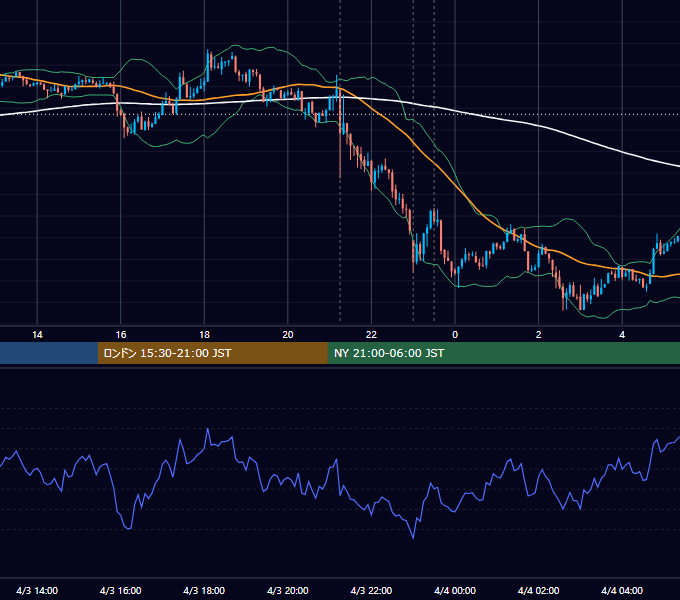Image resolution: width=680 pixels, height=600 pixels.
Task: Click the 18 hour label on price chart axis
Action: pos(204,335)
